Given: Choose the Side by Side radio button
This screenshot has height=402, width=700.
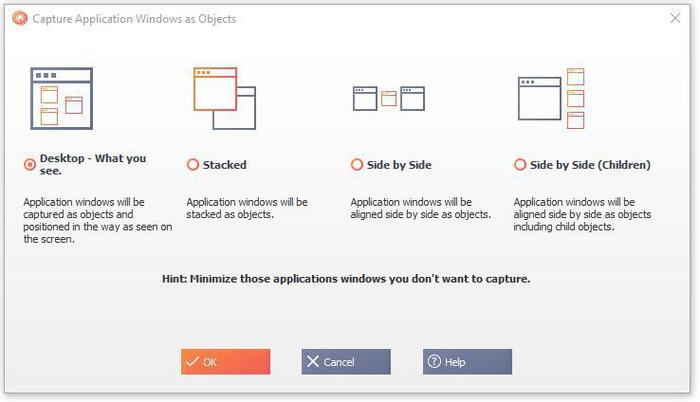Looking at the screenshot, I should click(357, 165).
